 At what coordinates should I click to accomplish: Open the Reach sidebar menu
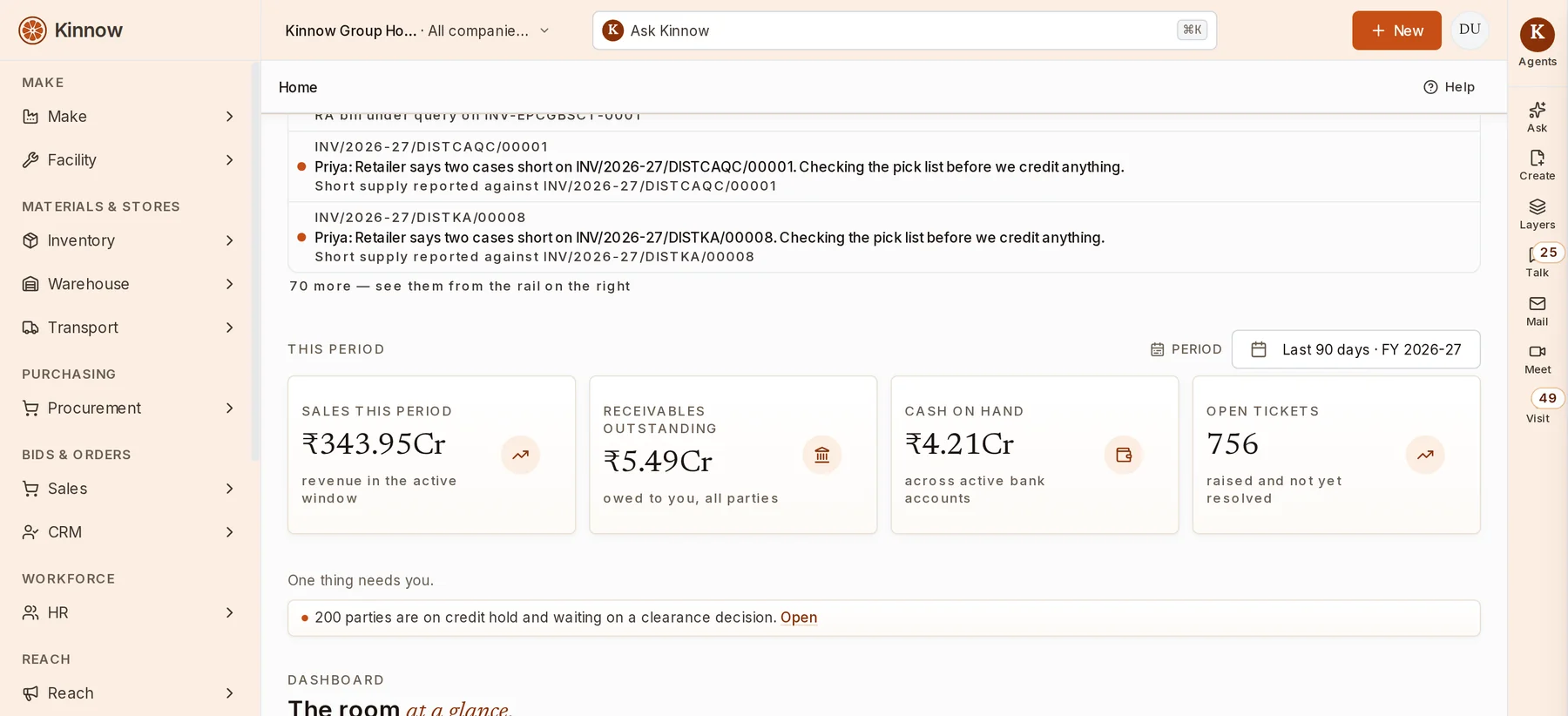pyautogui.click(x=130, y=693)
